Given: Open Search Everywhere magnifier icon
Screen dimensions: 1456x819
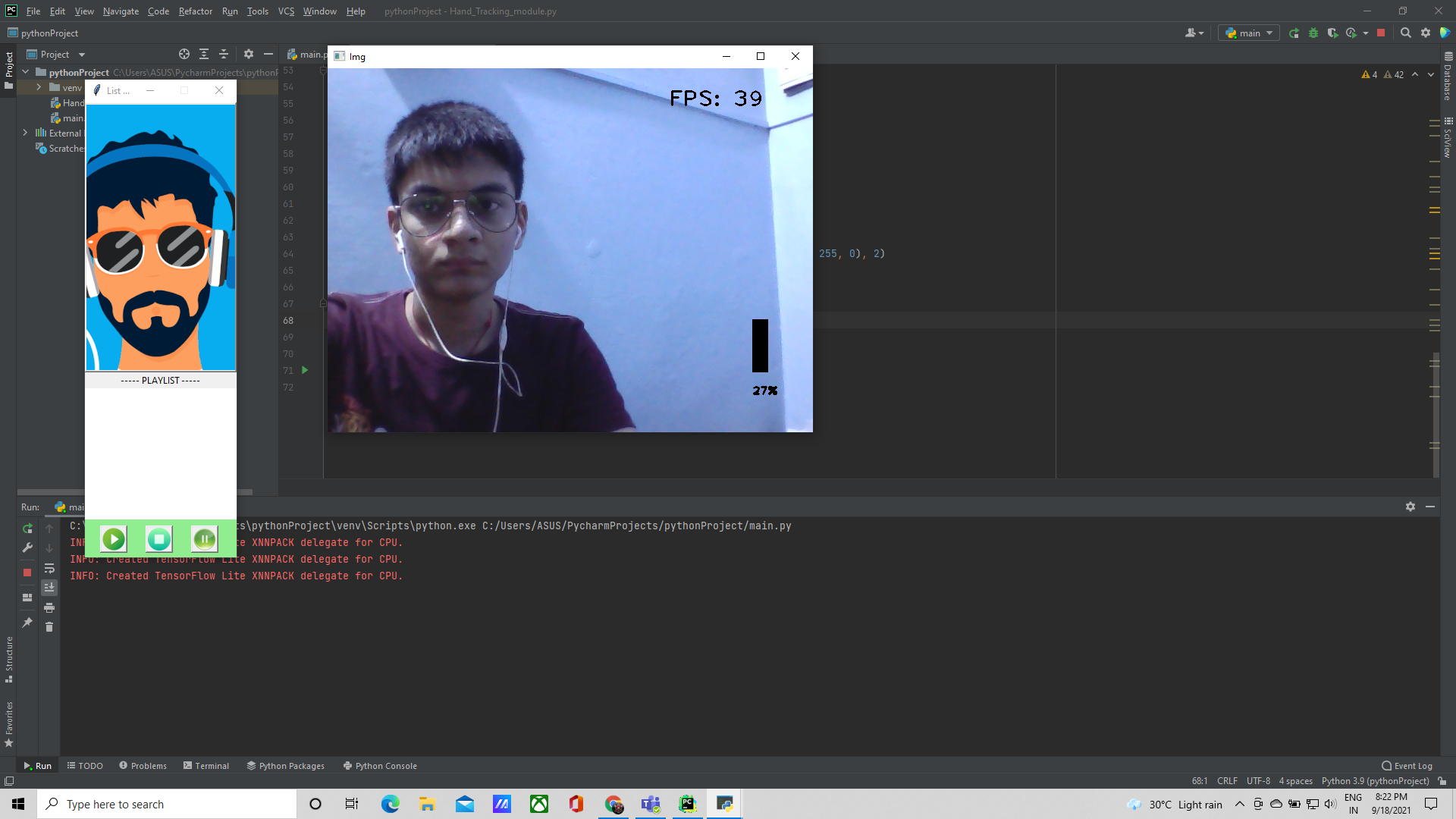Looking at the screenshot, I should tap(1406, 33).
